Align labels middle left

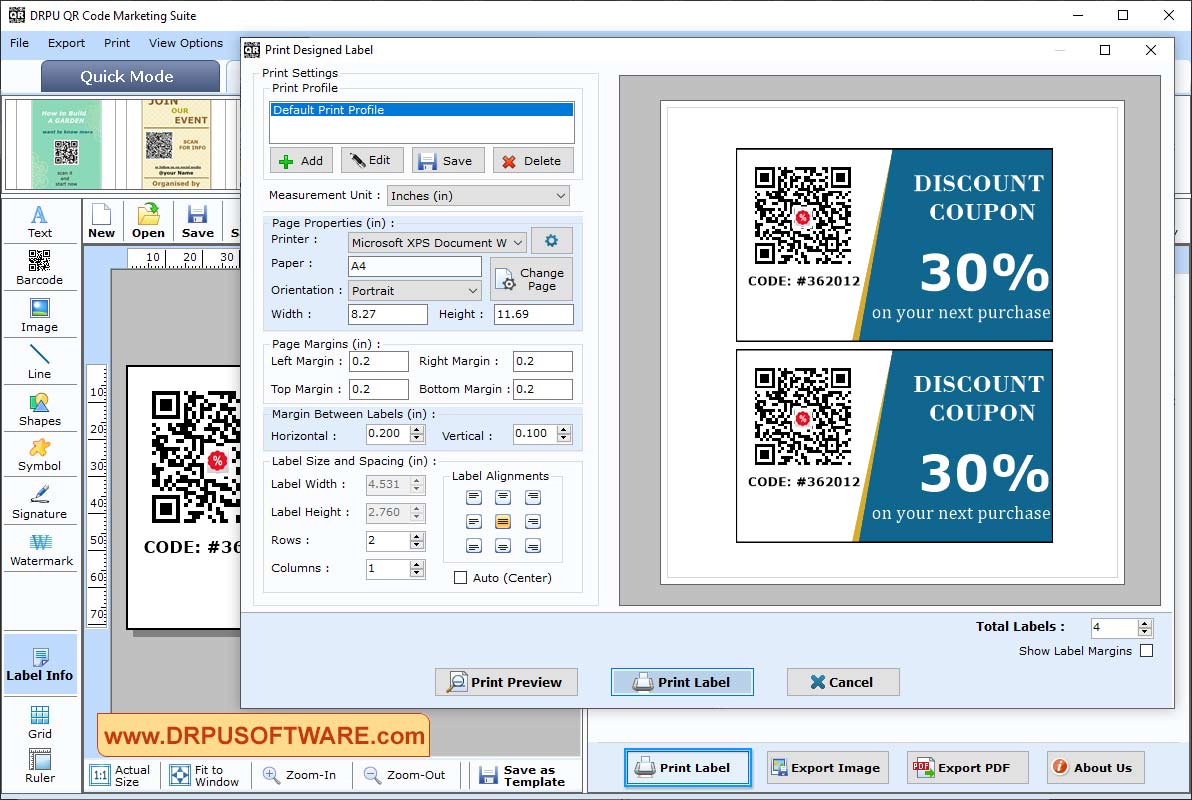click(474, 522)
